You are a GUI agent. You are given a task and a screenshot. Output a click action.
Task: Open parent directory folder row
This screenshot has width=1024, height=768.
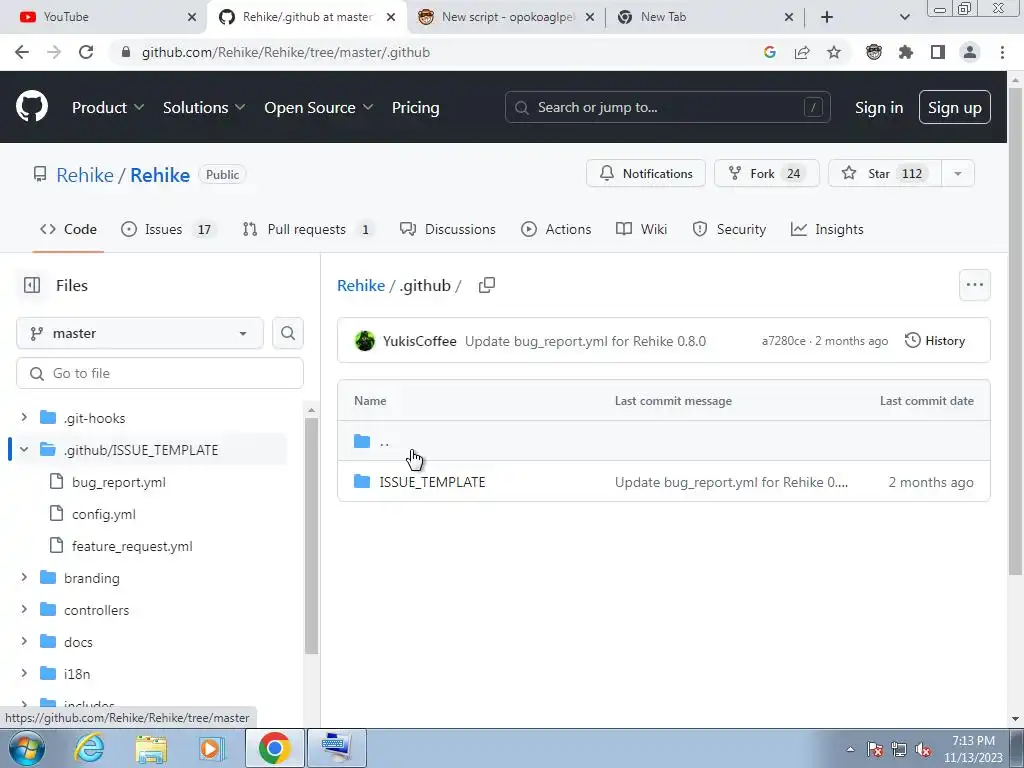664,441
